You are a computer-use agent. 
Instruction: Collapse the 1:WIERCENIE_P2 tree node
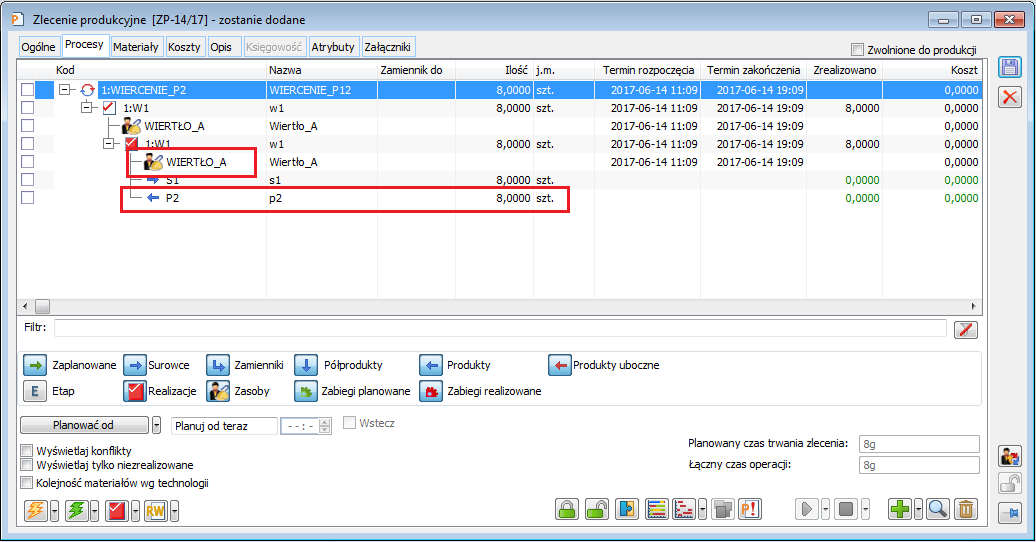[x=65, y=89]
